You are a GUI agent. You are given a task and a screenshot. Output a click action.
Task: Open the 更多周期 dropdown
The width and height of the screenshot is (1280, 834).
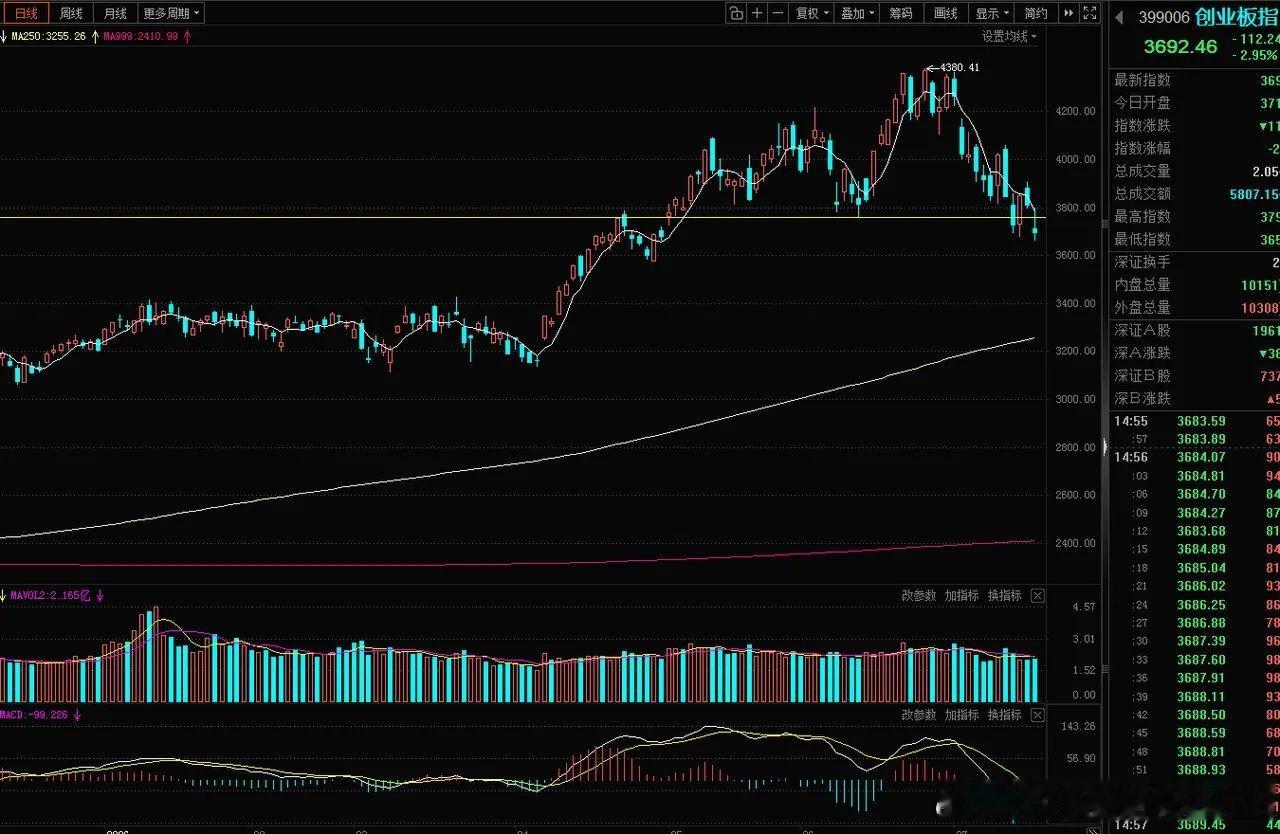(x=171, y=13)
